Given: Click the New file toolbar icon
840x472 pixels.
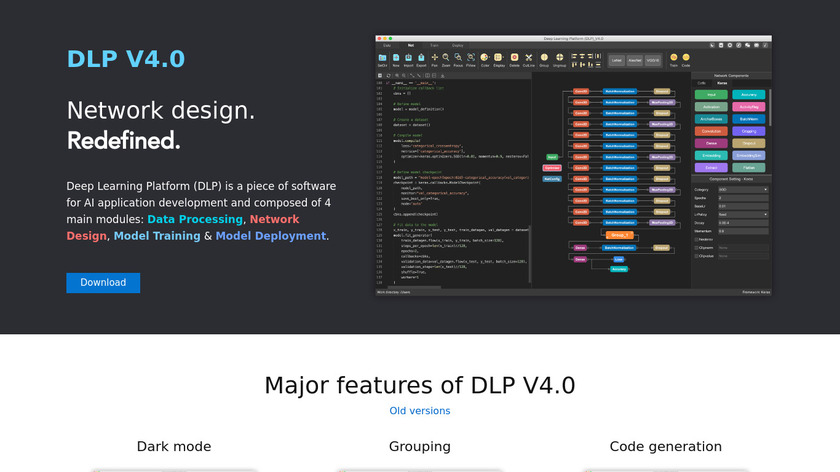Looking at the screenshot, I should coord(396,58).
